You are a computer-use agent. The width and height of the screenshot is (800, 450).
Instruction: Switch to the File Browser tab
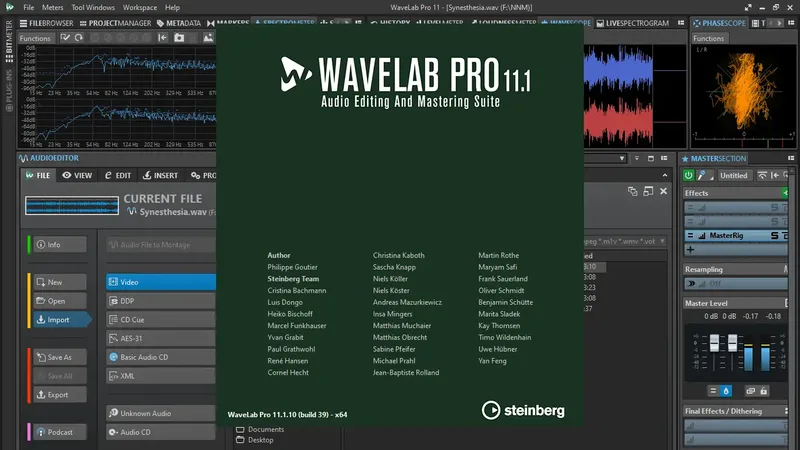pos(46,23)
